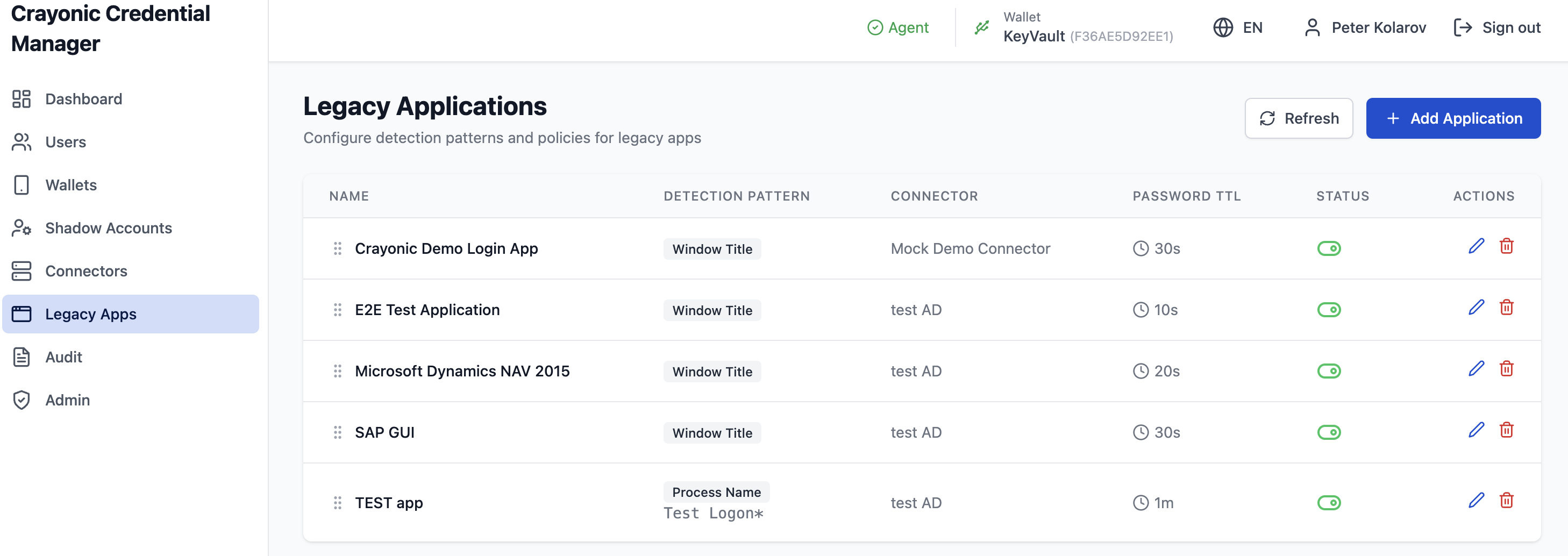The height and width of the screenshot is (556, 1568).
Task: Disable the SAP GUI status switch
Action: pos(1328,432)
